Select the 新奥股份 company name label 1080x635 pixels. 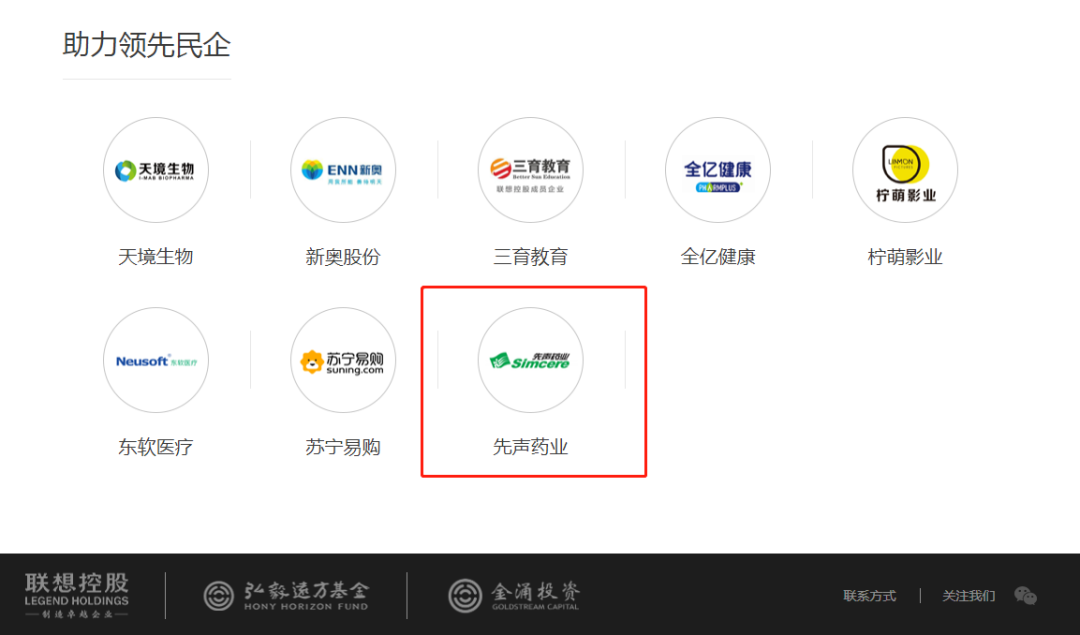tap(343, 257)
